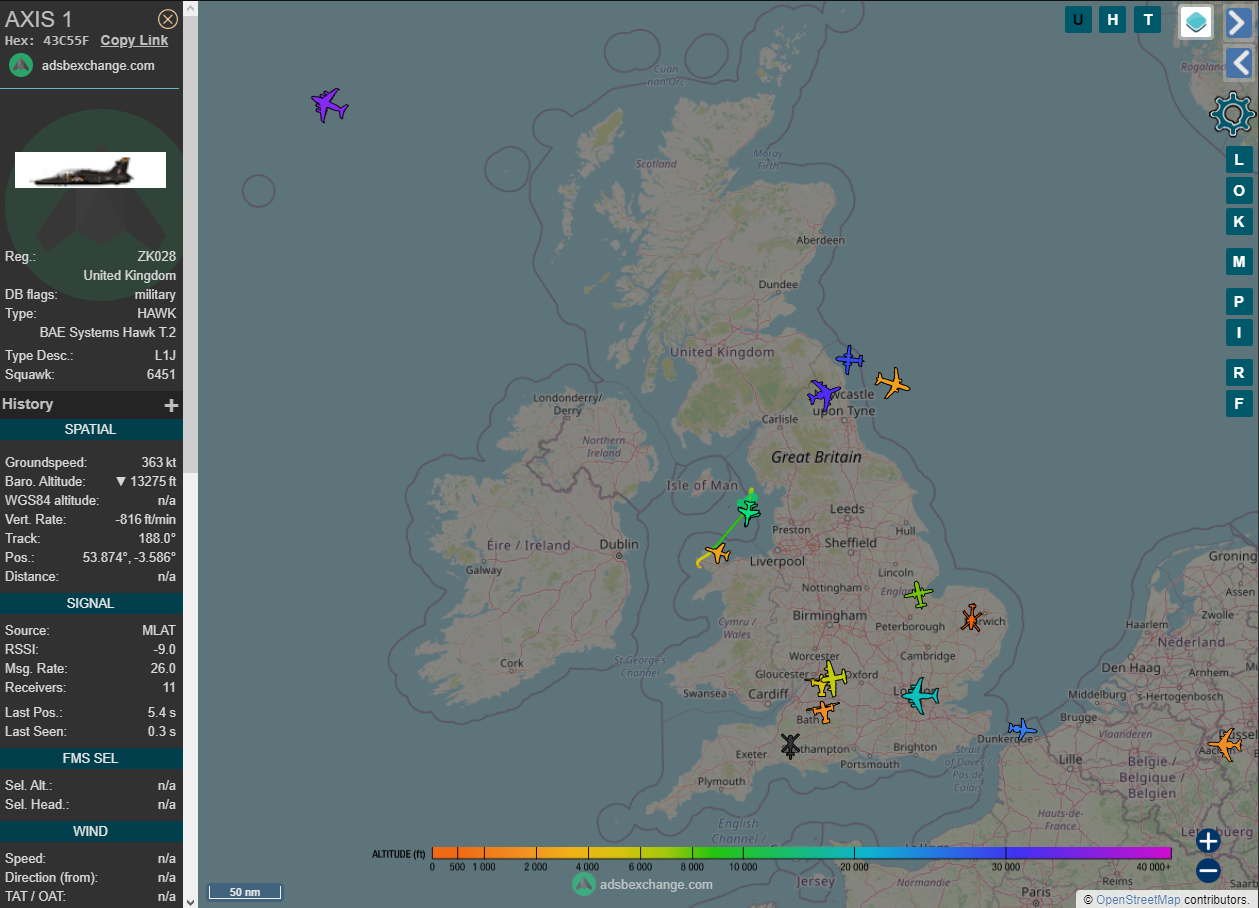Click the registration value ZK028
Viewport: 1259px width, 908px height.
tap(157, 257)
